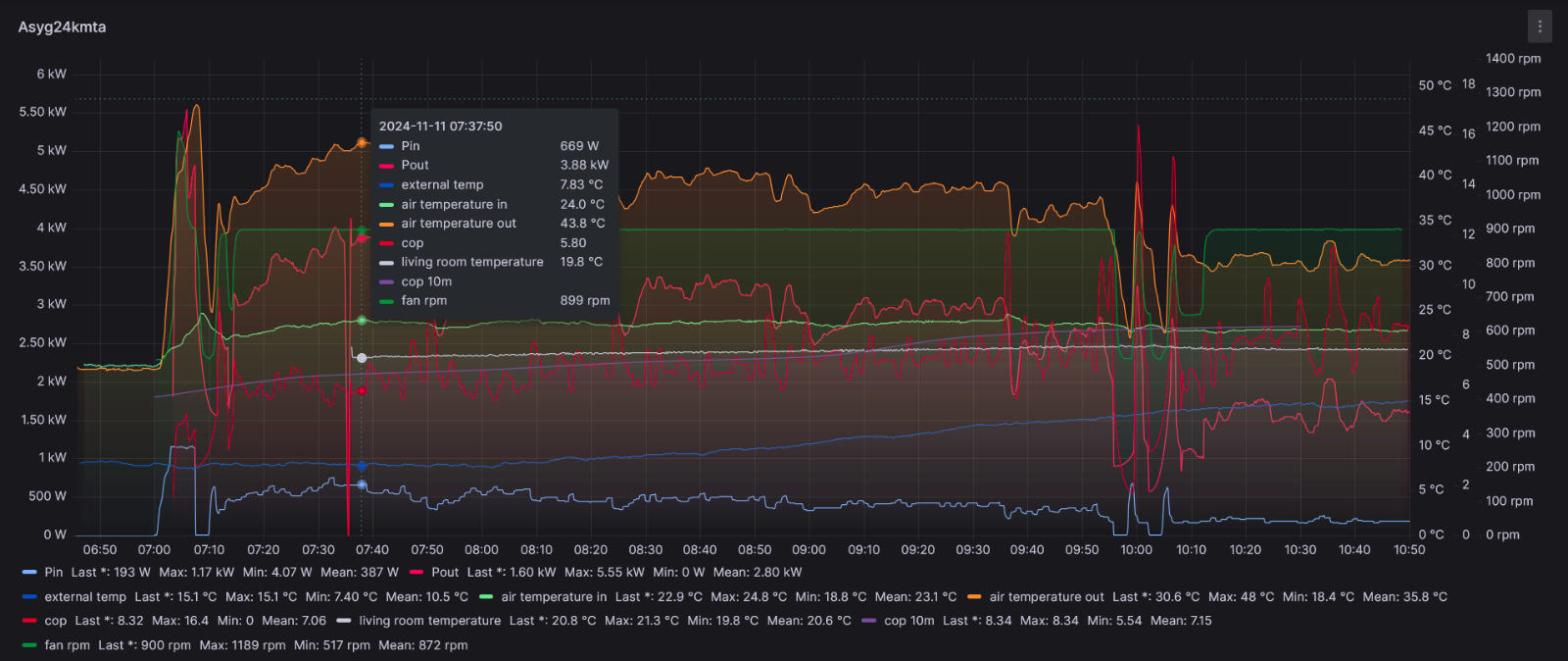1568x661 pixels.
Task: Select air temperature out label in bottom legend
Action: point(1047,597)
